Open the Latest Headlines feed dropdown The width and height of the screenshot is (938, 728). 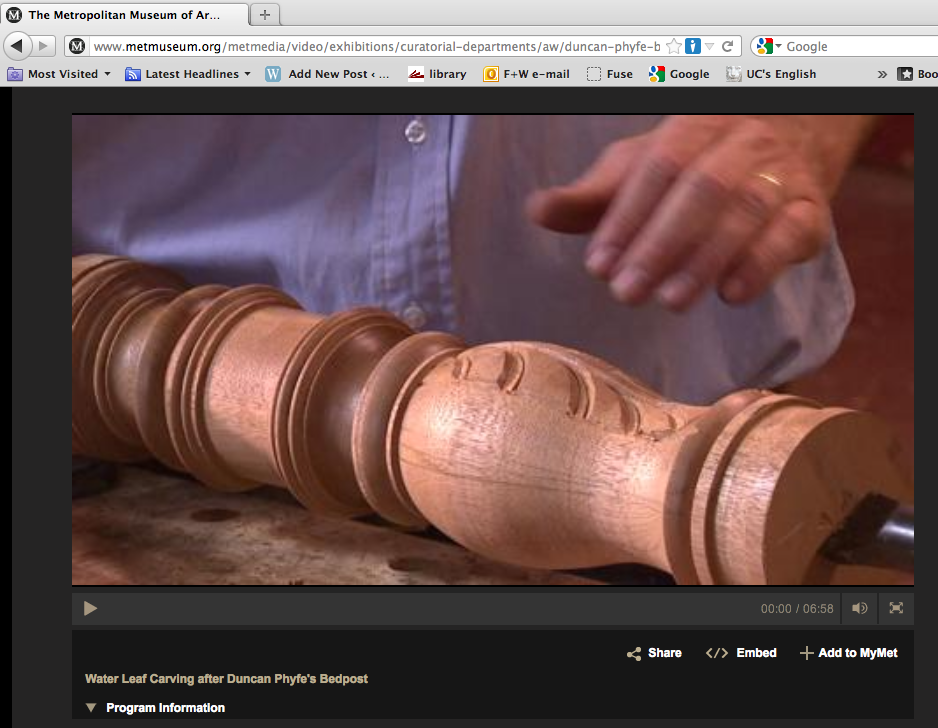[x=188, y=74]
